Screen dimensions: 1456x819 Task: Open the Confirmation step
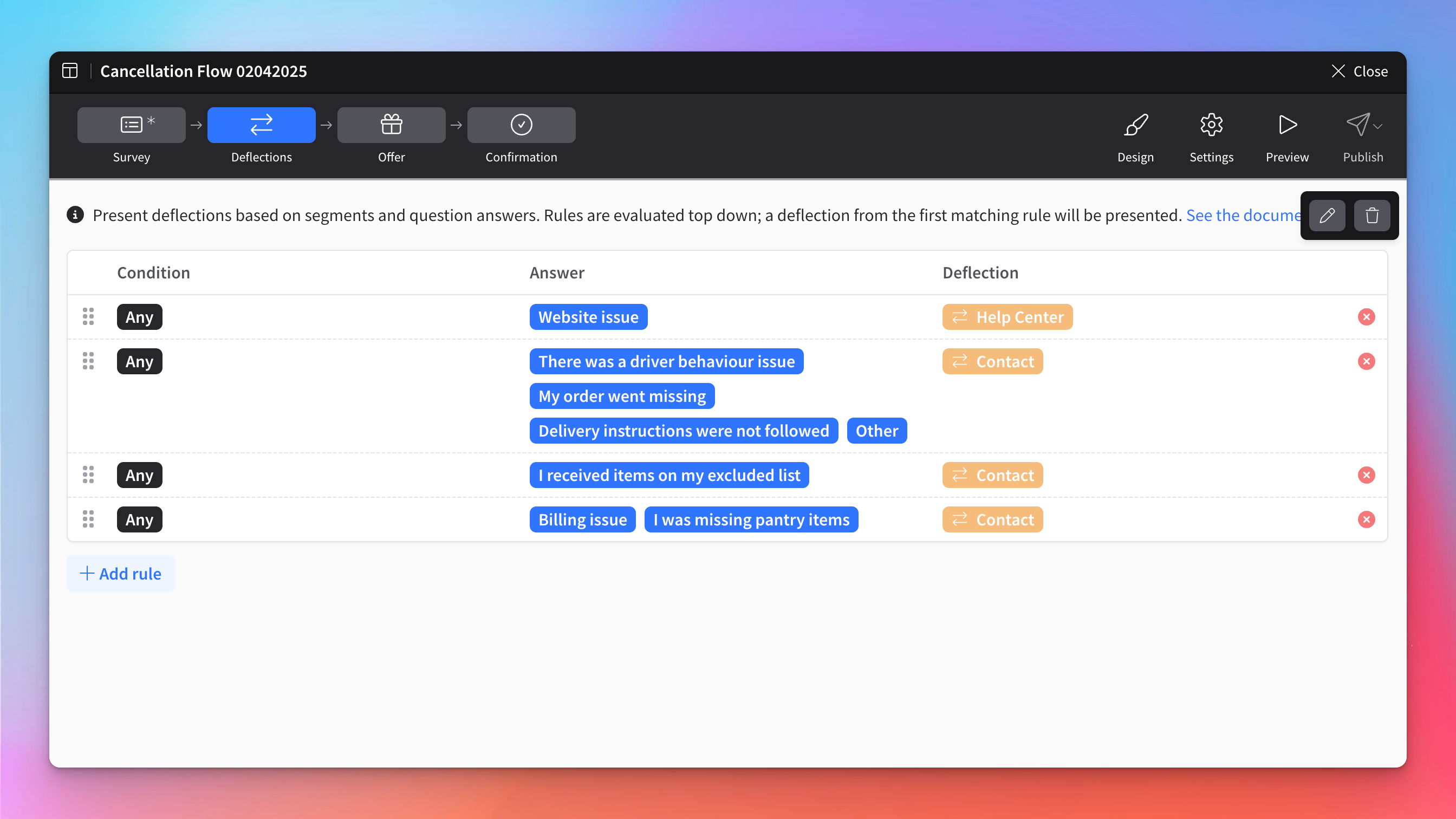tap(521, 125)
